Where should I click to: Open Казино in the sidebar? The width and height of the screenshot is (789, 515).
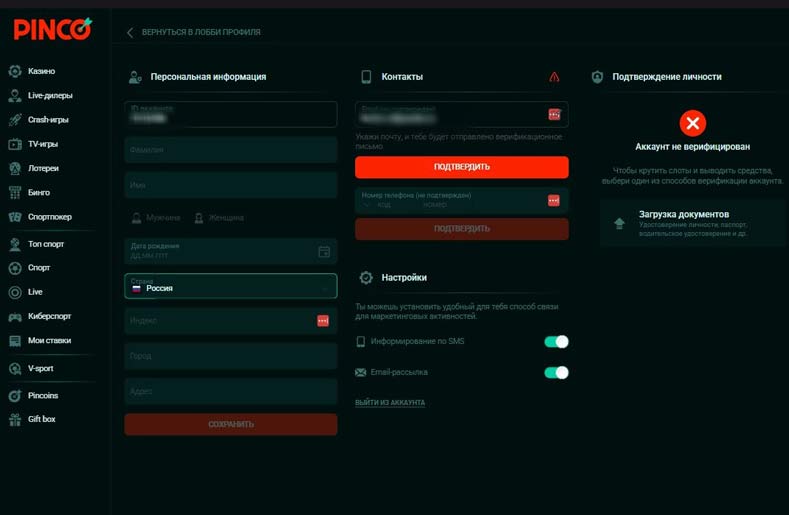coord(41,71)
